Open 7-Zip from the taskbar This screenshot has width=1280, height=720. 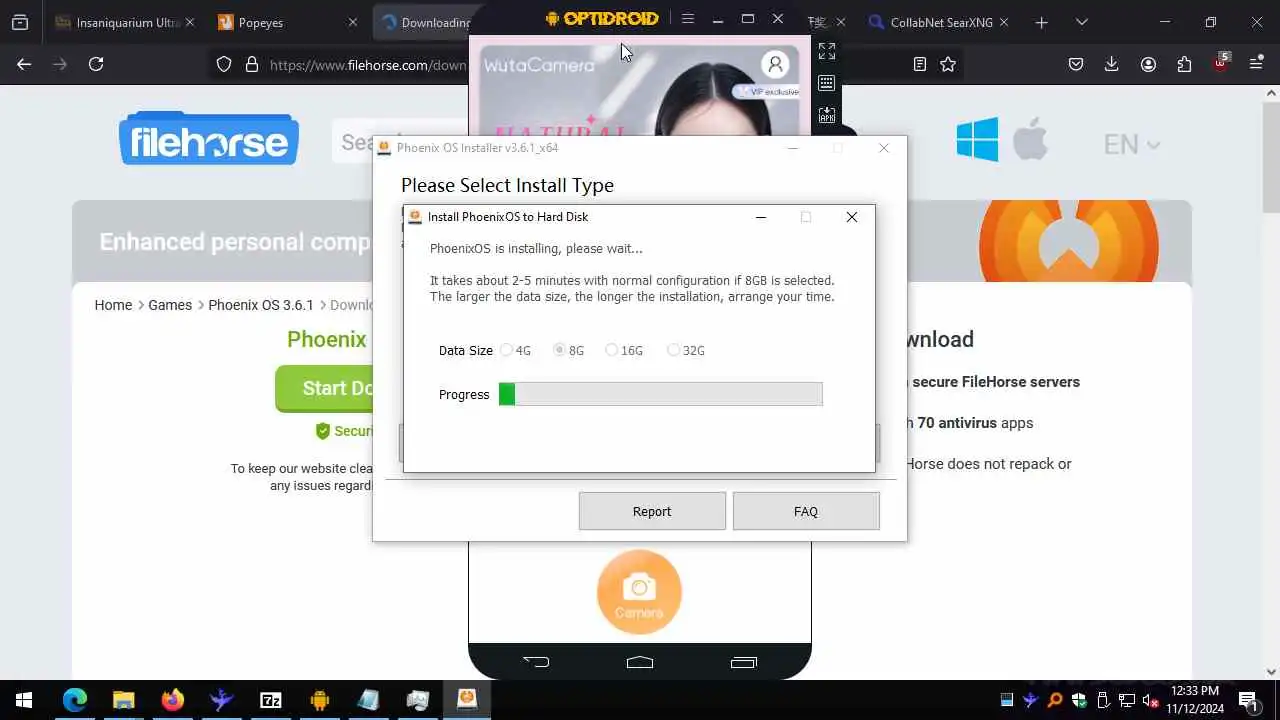[x=270, y=700]
